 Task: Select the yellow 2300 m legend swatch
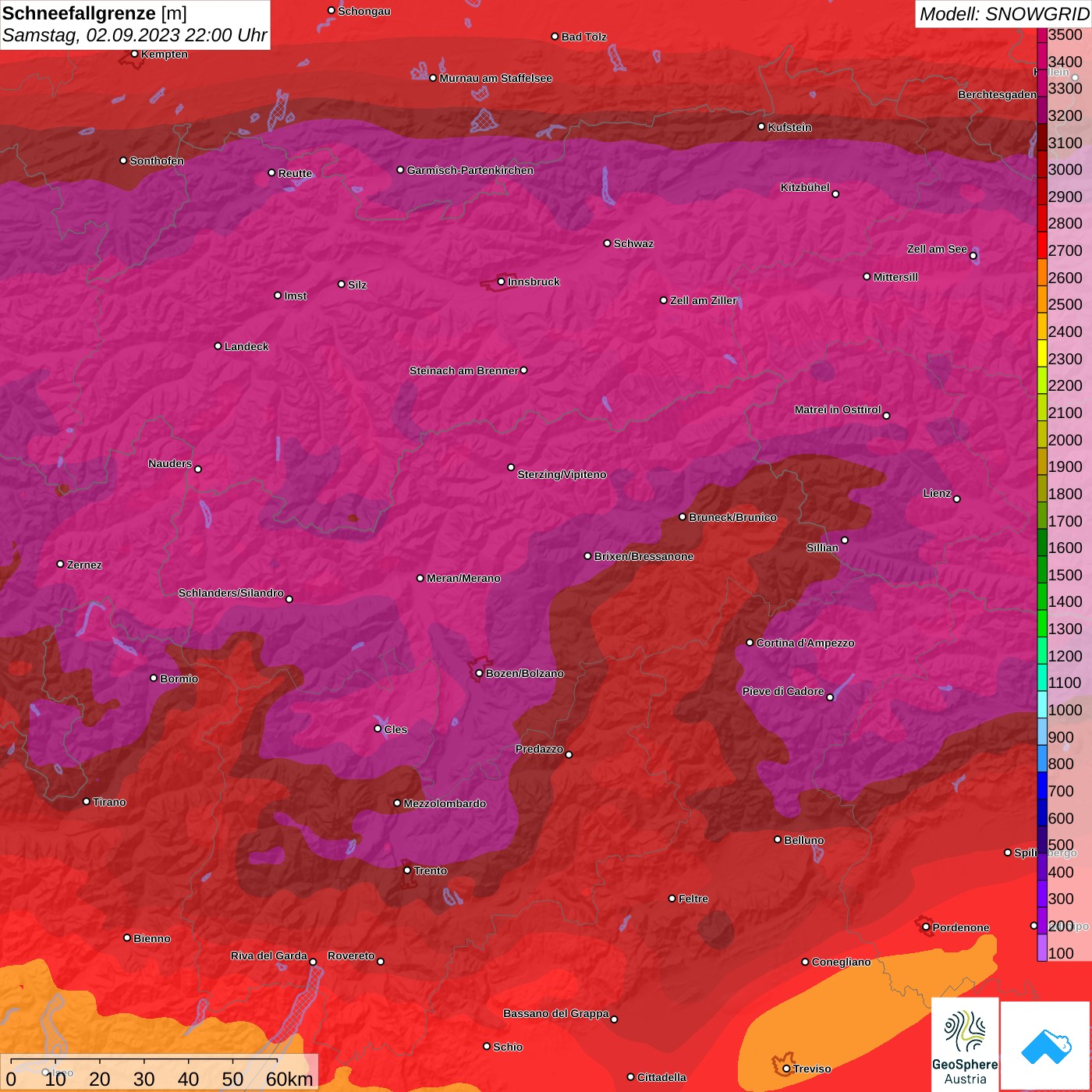click(1042, 355)
